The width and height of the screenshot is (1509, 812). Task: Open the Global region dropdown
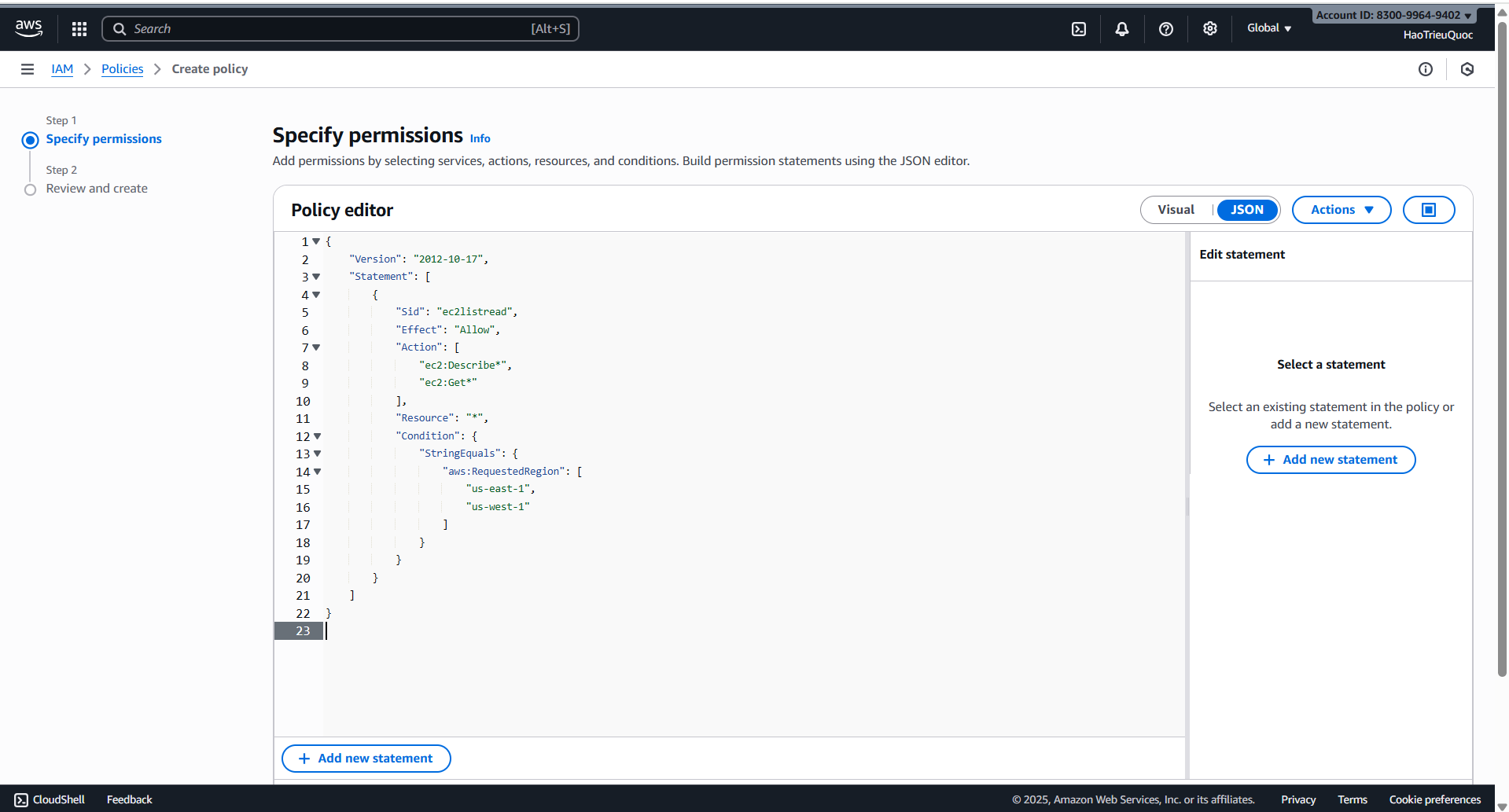1268,28
